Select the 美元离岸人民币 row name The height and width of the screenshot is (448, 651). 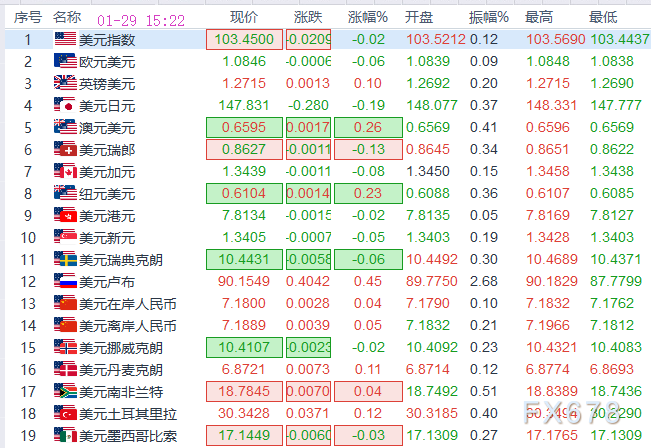tap(128, 326)
